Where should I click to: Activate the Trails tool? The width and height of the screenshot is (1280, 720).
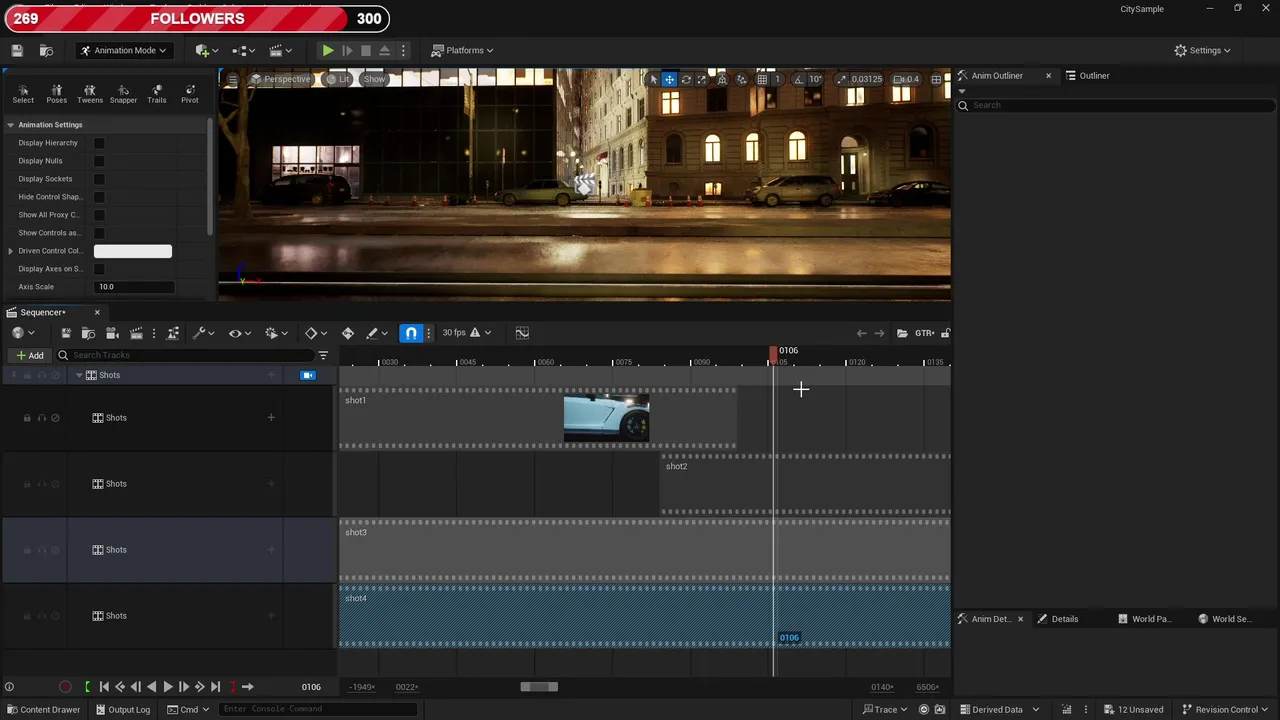(157, 93)
